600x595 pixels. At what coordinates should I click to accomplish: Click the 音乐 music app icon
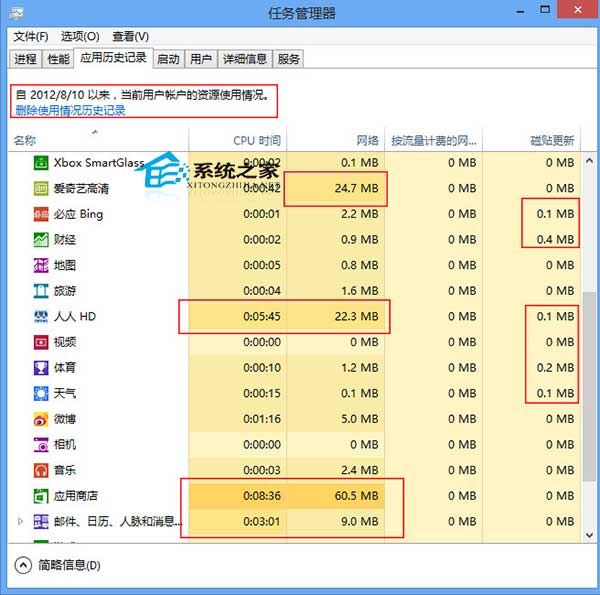point(41,470)
